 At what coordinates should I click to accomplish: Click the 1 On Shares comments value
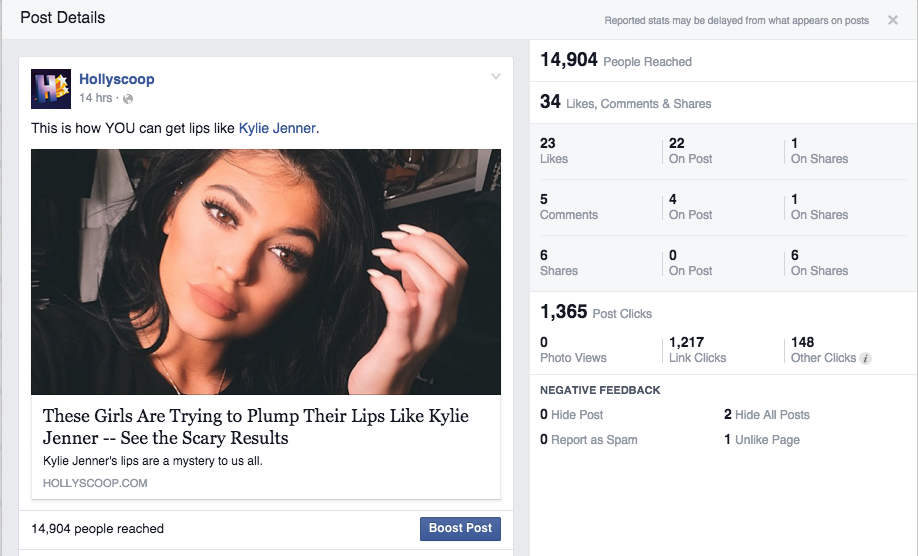pyautogui.click(x=819, y=207)
